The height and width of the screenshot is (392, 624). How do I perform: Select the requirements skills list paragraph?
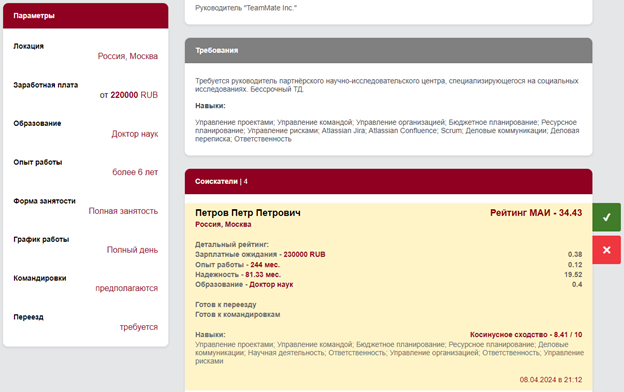[x=387, y=131]
